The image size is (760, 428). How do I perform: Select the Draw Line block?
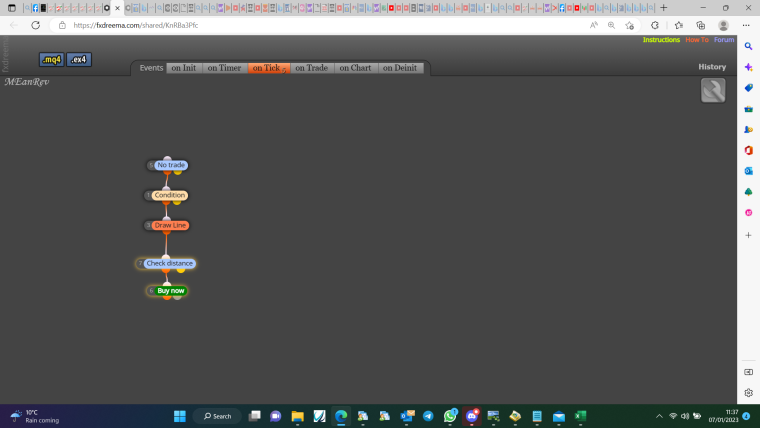point(170,225)
